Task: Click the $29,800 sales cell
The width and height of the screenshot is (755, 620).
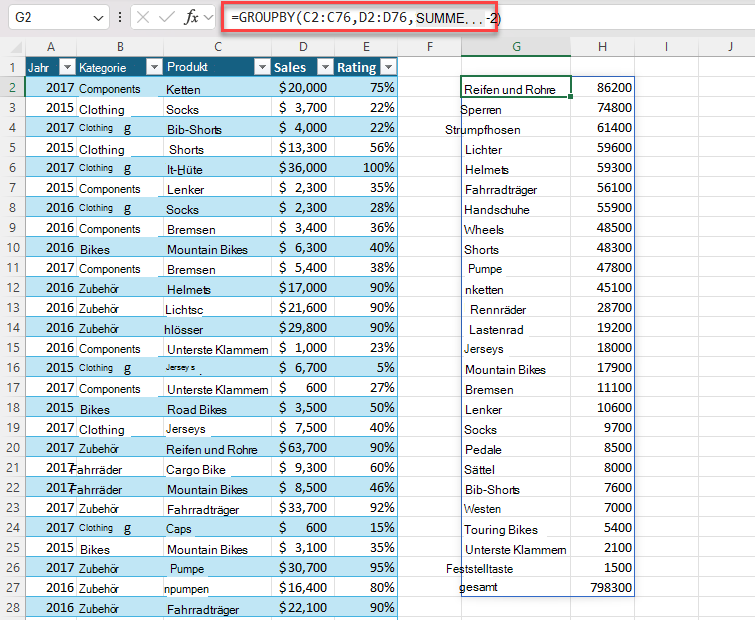Action: click(x=303, y=327)
